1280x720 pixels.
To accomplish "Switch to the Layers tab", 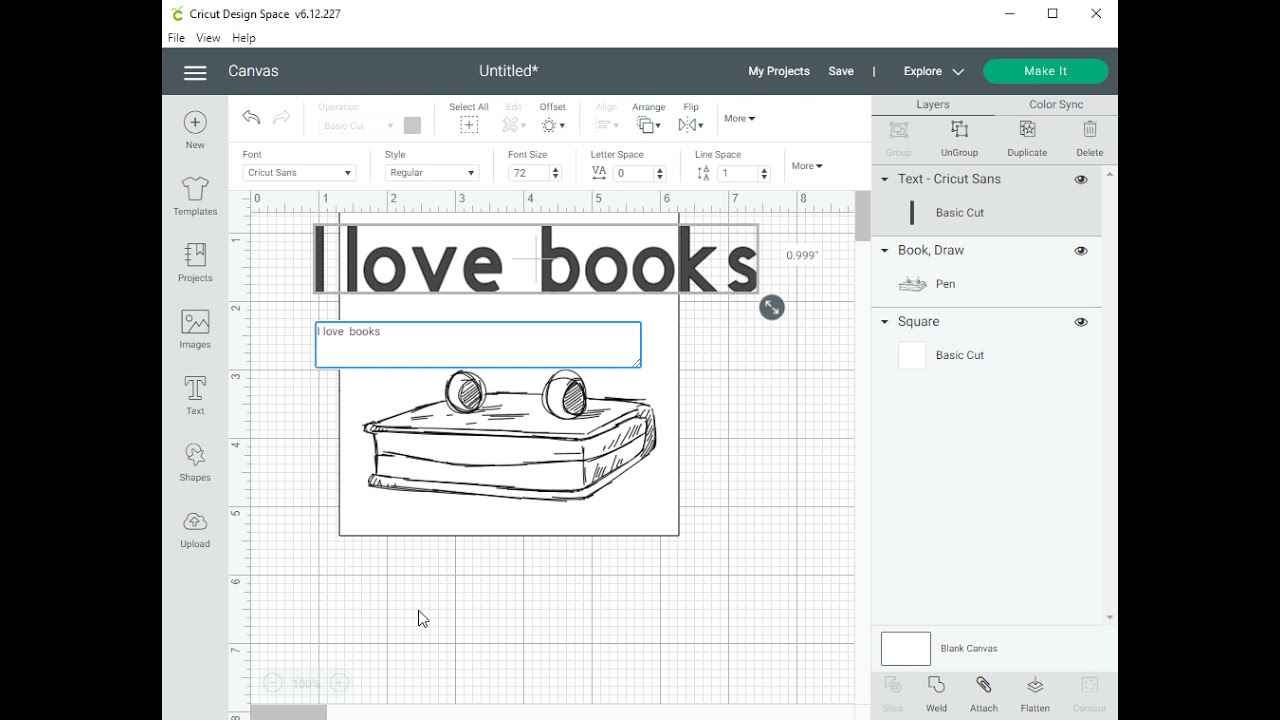I will [x=933, y=104].
